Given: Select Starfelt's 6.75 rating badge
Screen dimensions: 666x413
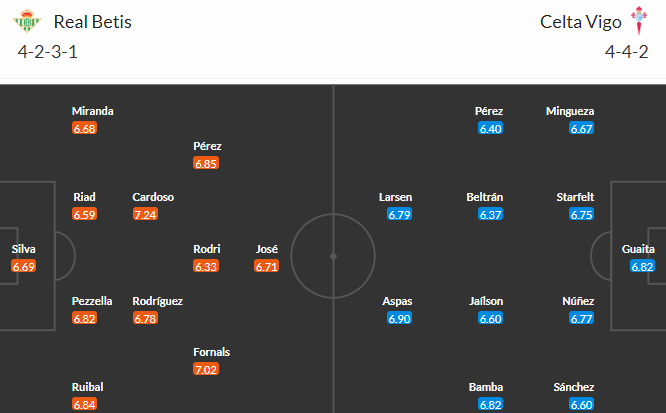Looking at the screenshot, I should [x=581, y=214].
